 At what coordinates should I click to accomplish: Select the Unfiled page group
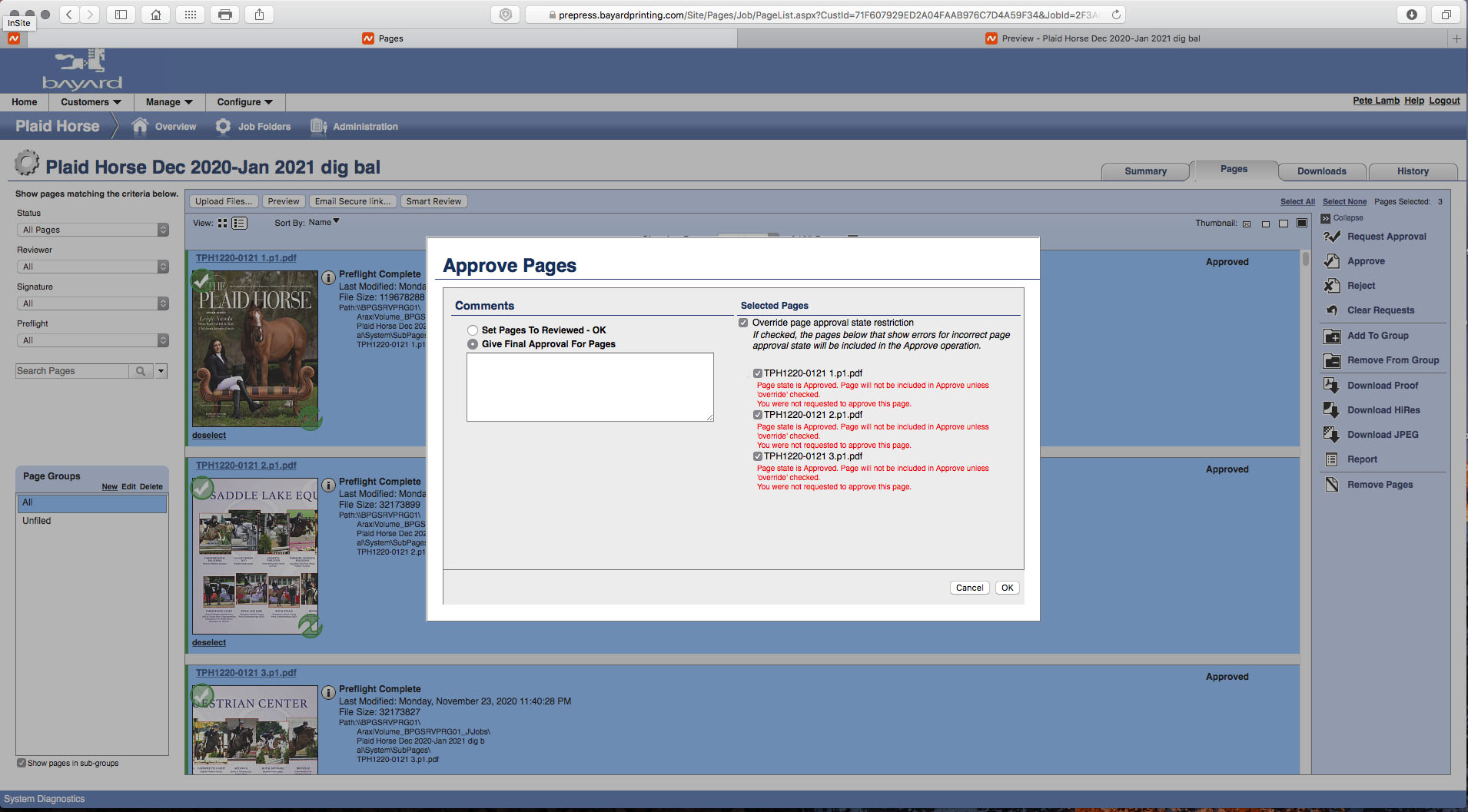pyautogui.click(x=92, y=521)
